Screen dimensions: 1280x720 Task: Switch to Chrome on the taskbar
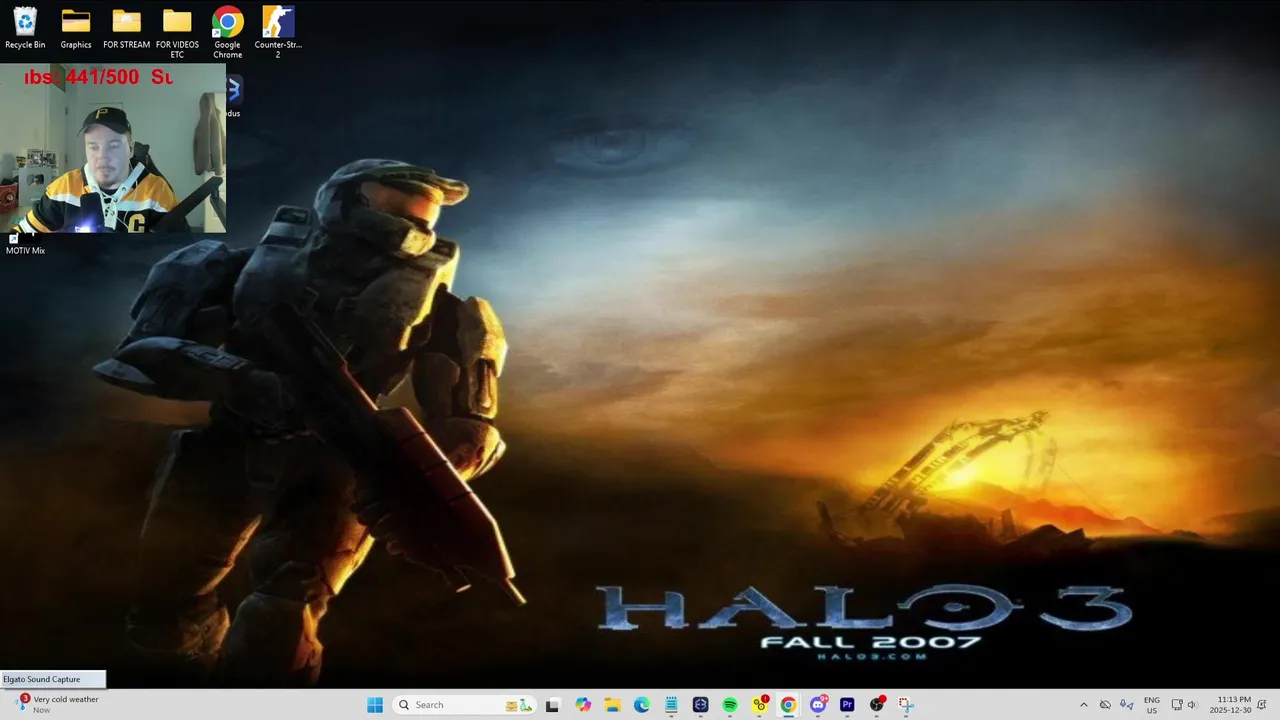pos(788,705)
